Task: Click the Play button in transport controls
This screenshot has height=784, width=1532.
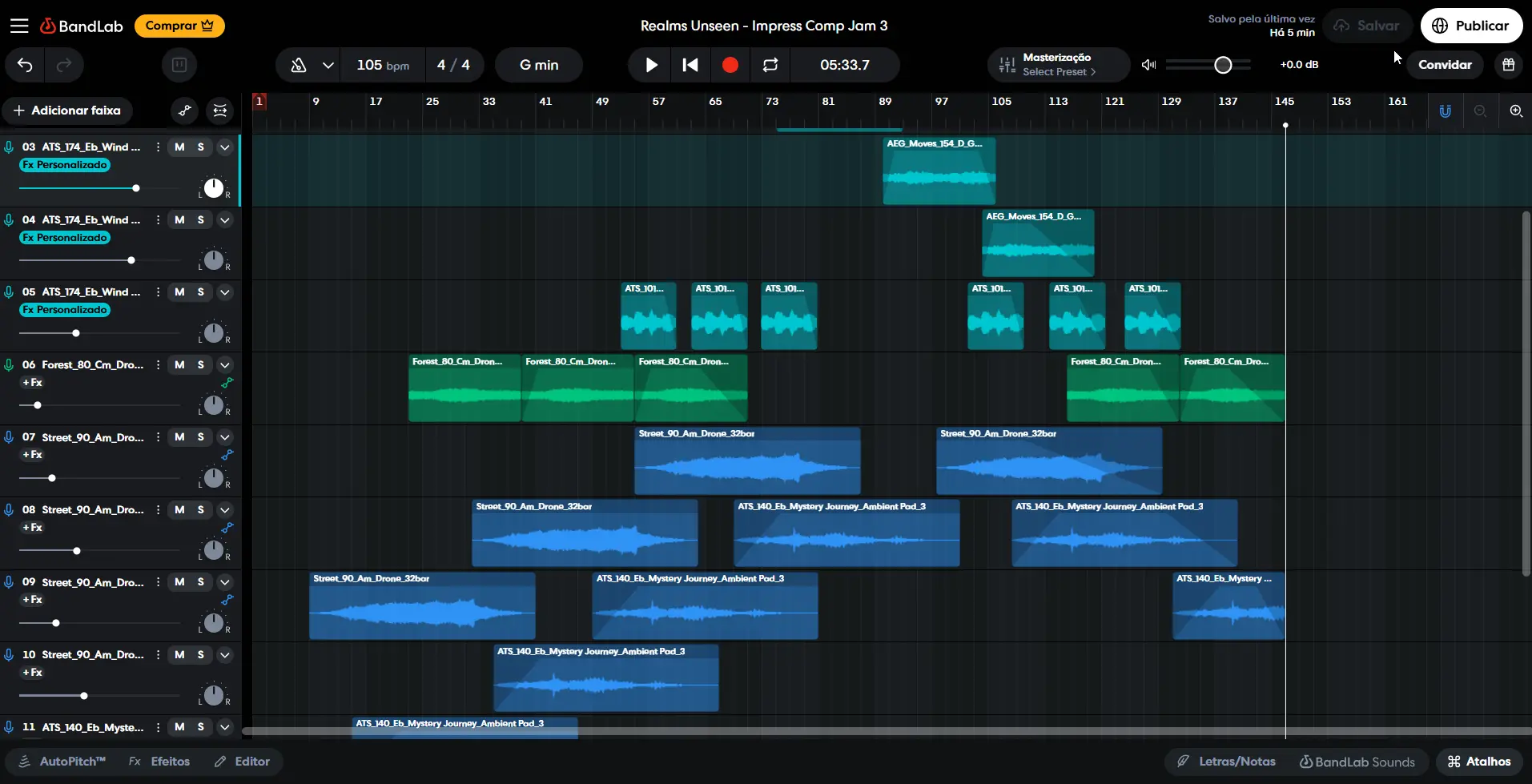Action: 651,65
